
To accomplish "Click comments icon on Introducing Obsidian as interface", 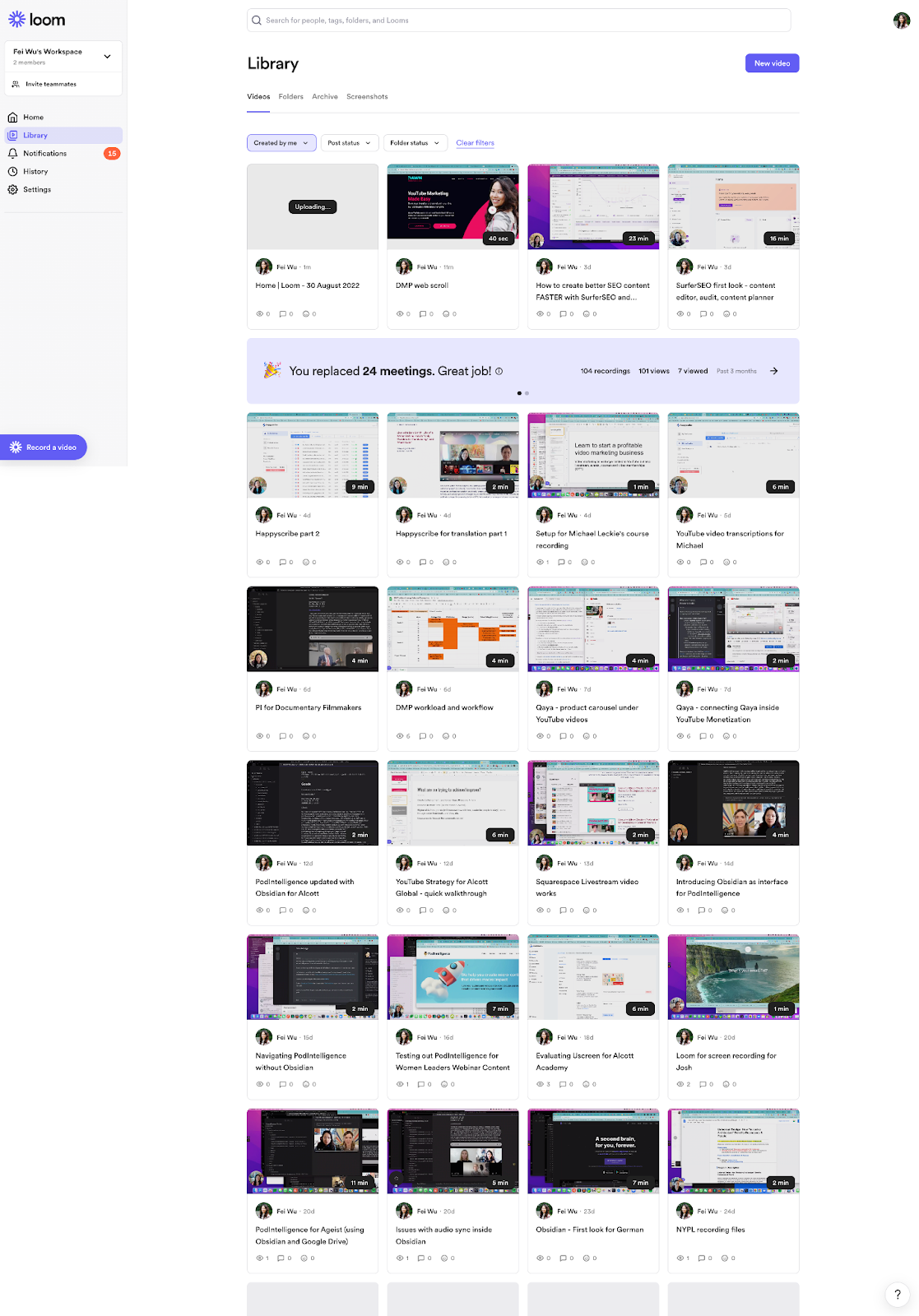I will 702,911.
